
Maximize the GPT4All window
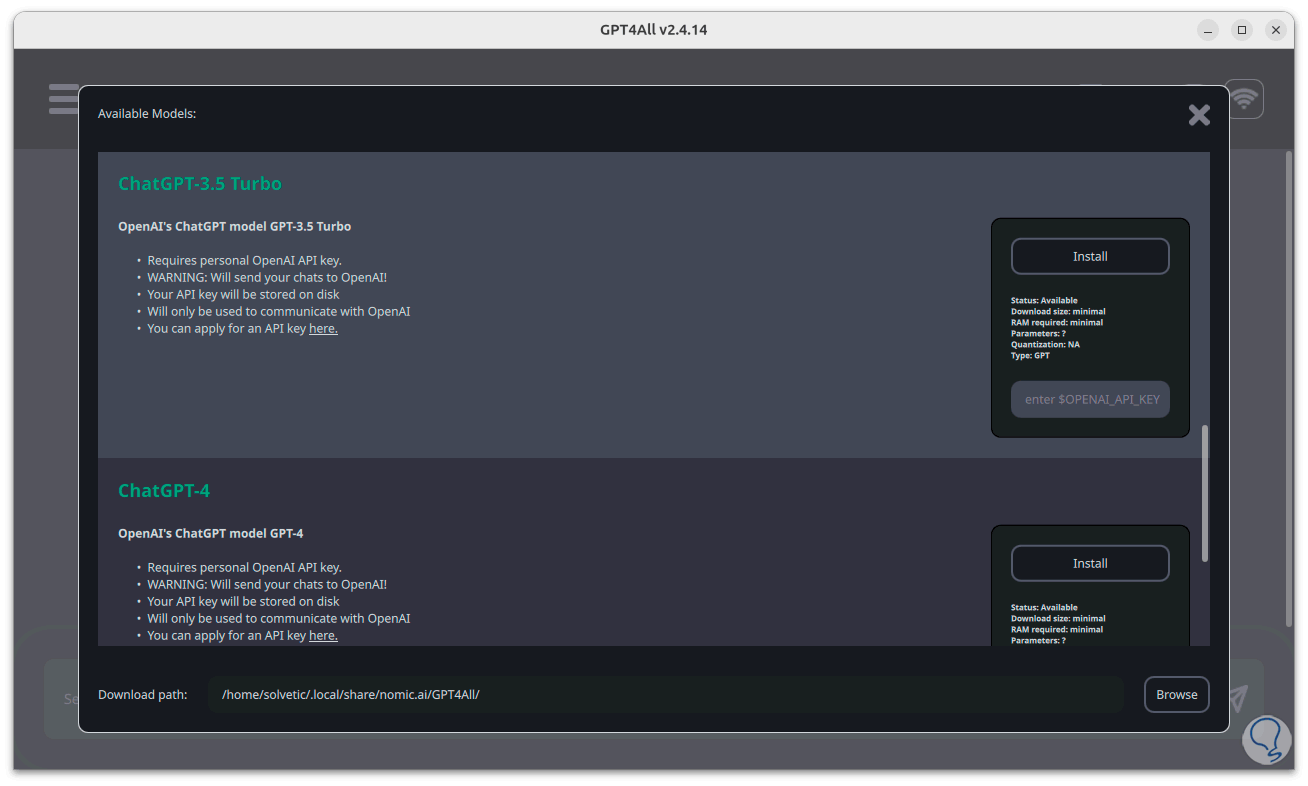point(1242,30)
